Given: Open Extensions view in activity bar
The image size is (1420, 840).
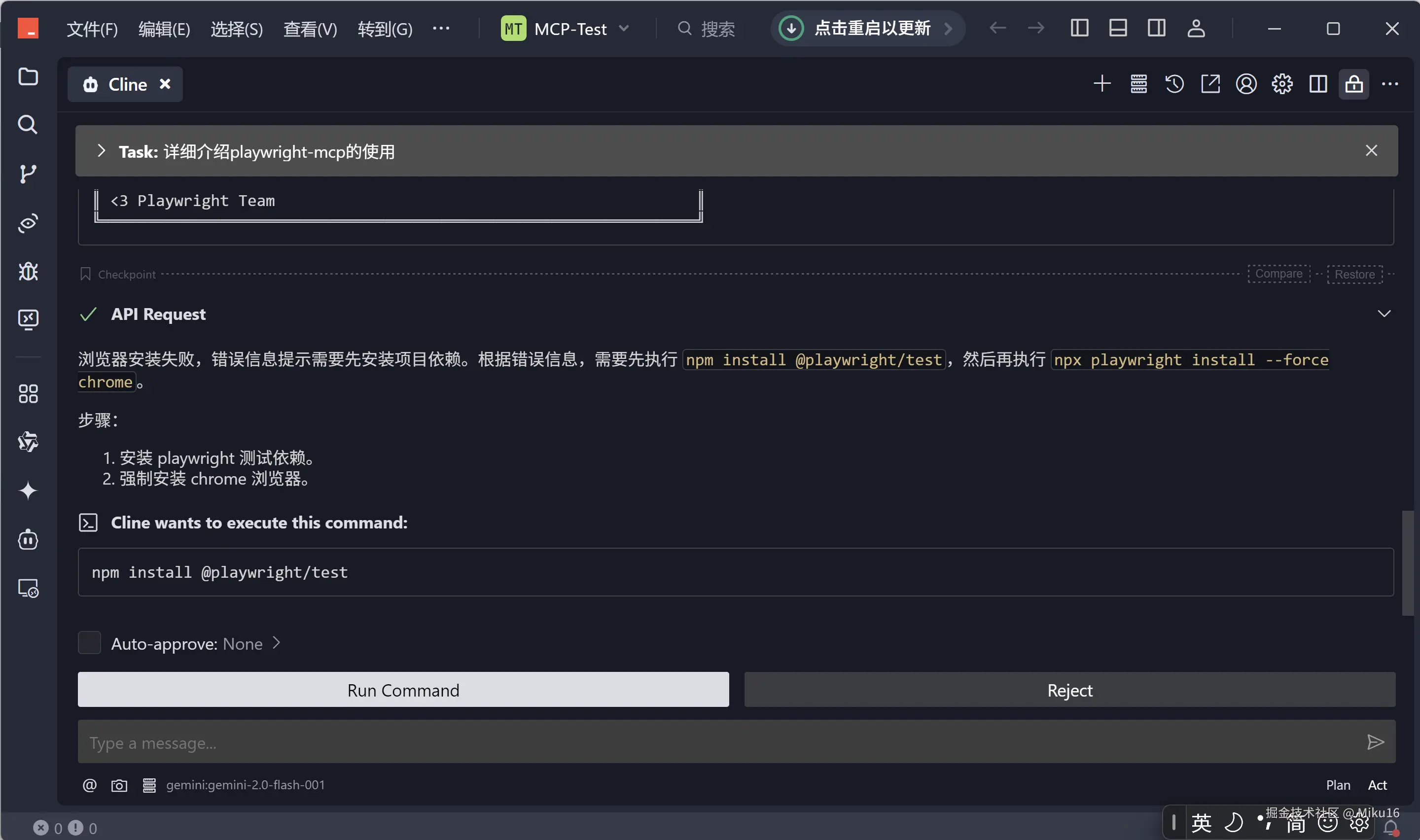Looking at the screenshot, I should click(28, 394).
